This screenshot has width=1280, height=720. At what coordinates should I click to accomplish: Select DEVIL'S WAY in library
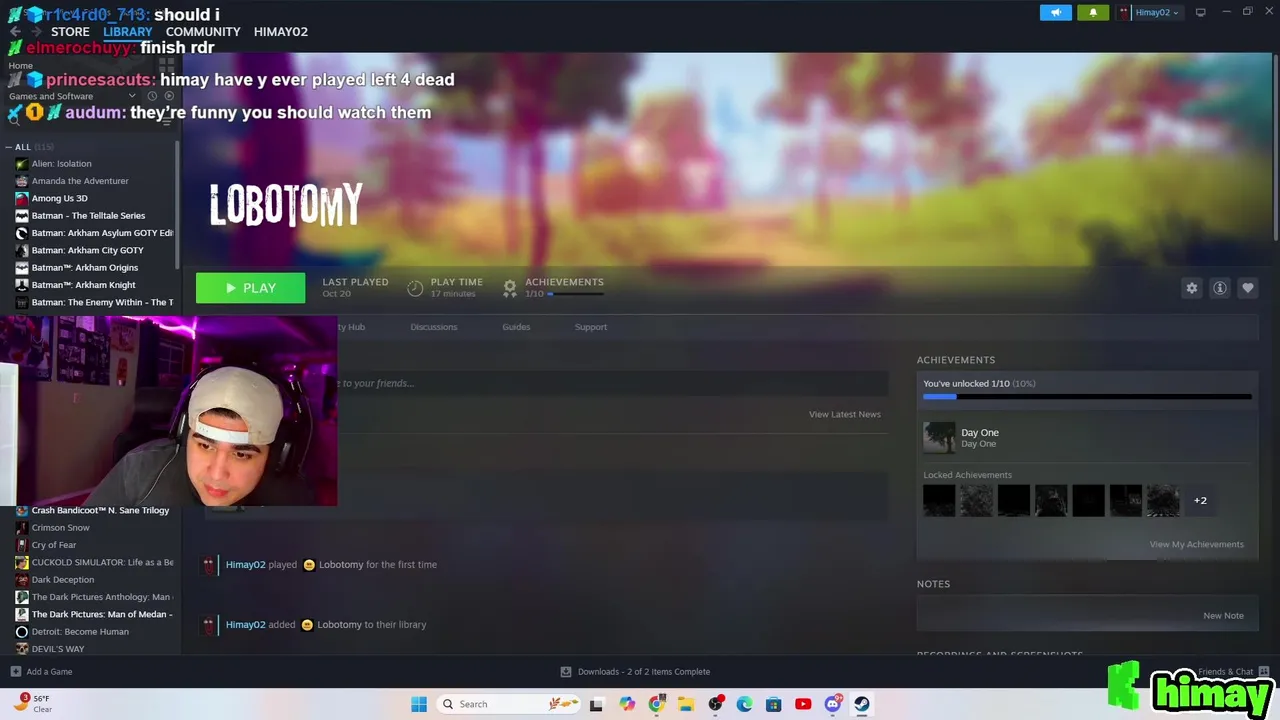click(58, 649)
